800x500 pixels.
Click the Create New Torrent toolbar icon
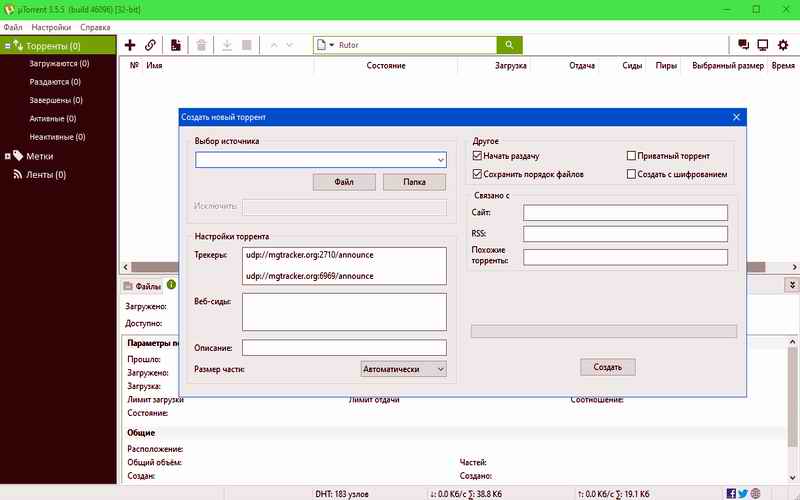click(x=176, y=45)
